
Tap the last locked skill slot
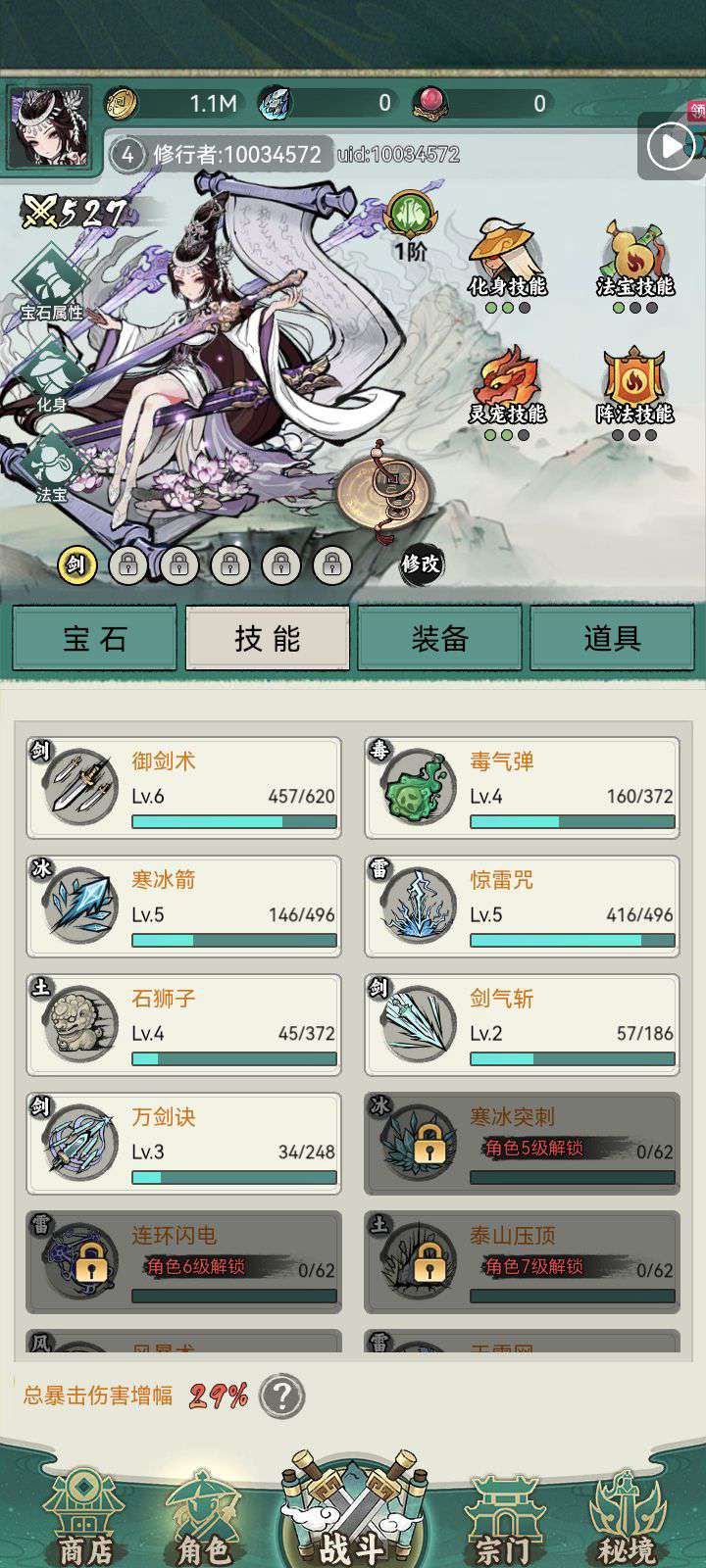pos(332,564)
